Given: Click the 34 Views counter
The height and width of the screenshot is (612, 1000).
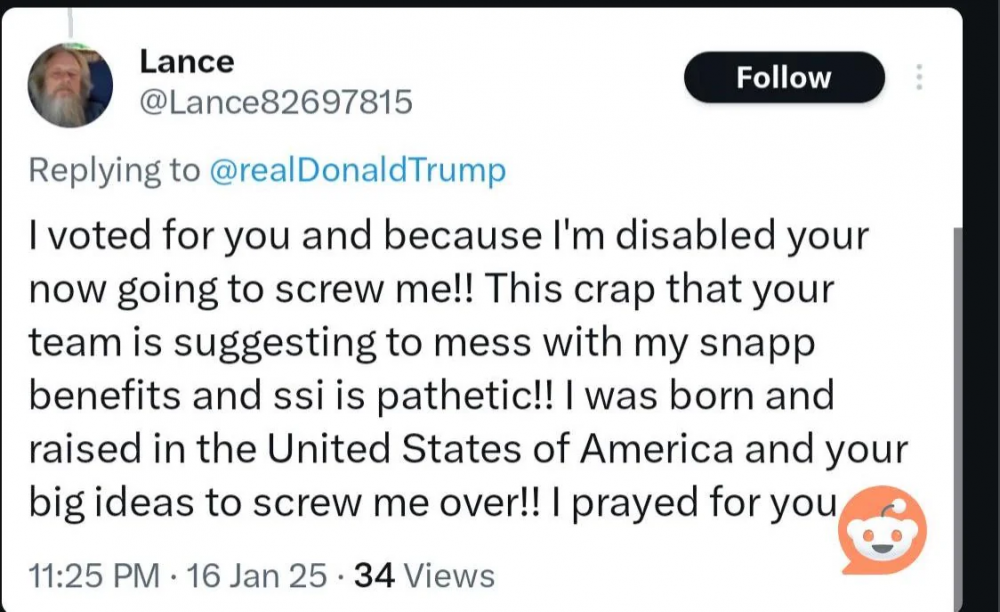Looking at the screenshot, I should click(425, 575).
